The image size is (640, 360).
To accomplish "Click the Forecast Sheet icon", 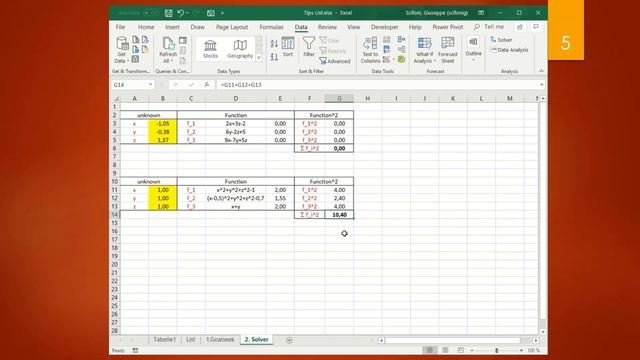I will [448, 50].
